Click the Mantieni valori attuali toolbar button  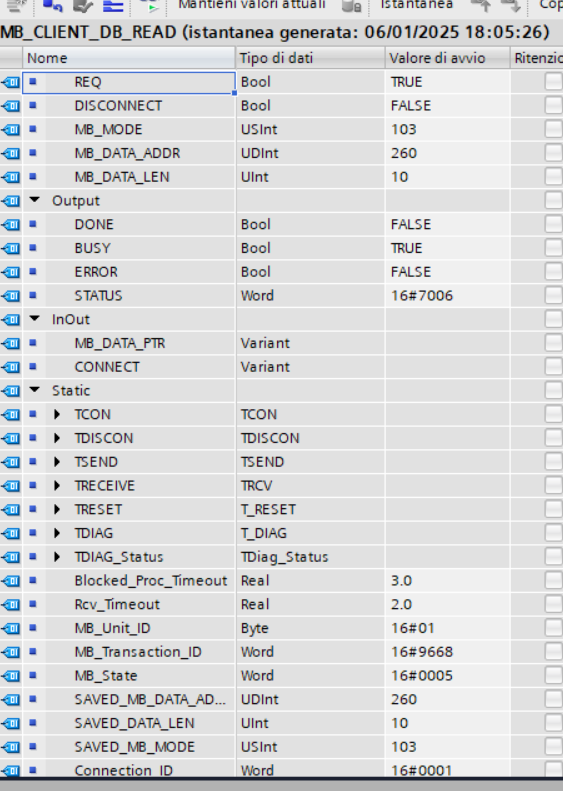pyautogui.click(x=251, y=5)
